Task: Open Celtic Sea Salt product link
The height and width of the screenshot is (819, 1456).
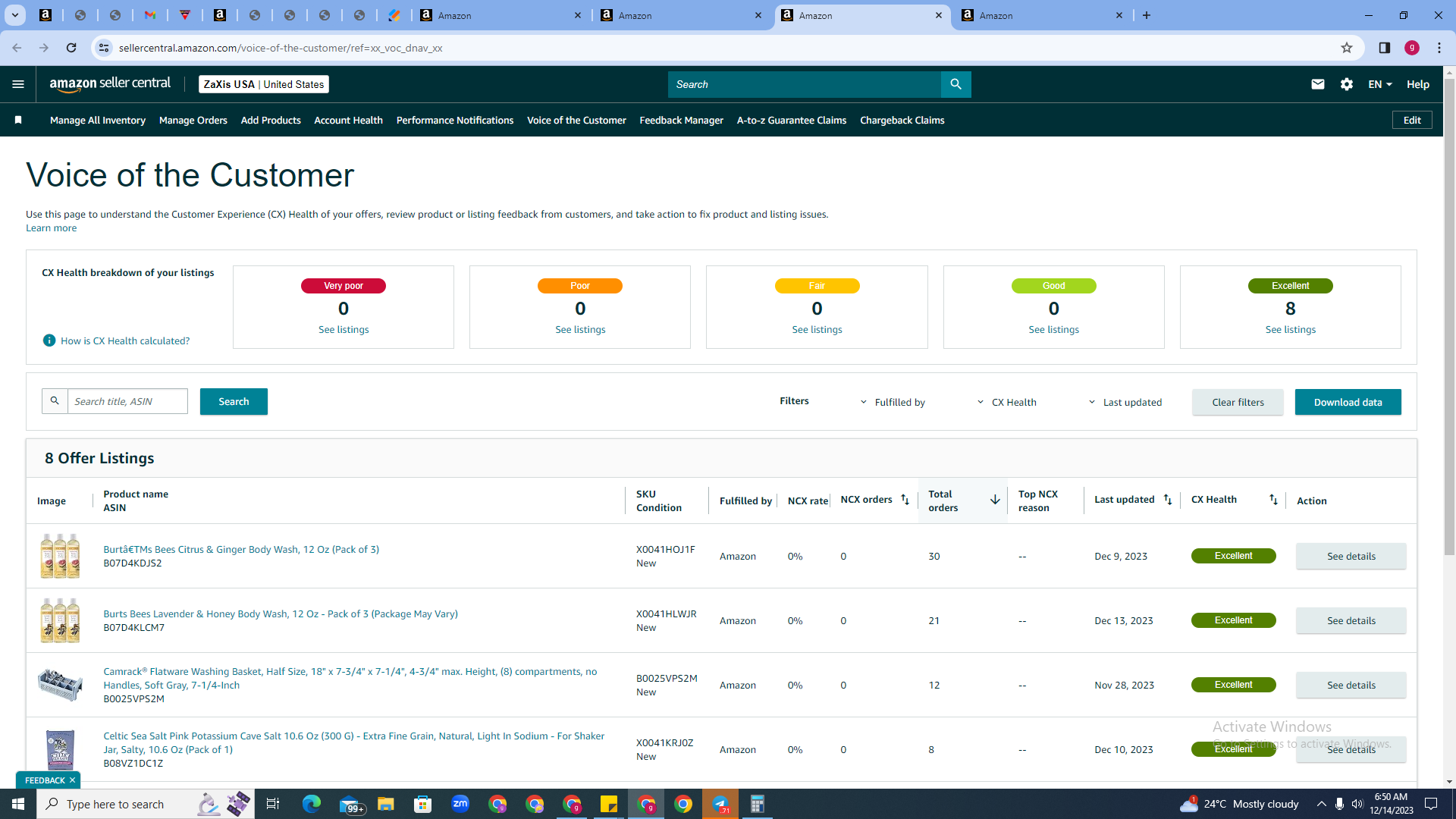Action: tap(354, 742)
